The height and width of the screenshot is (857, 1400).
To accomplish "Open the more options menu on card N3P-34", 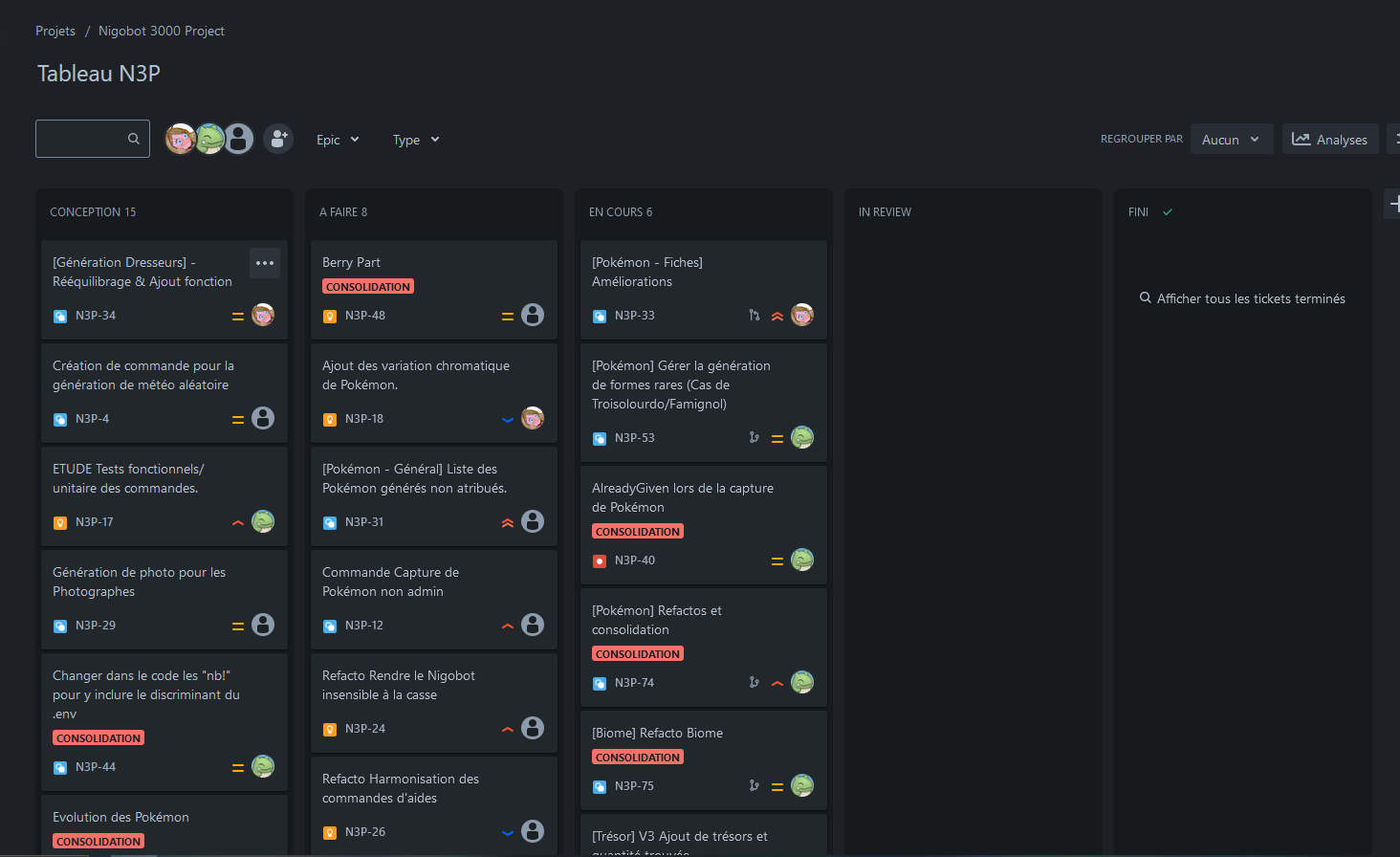I will click(x=264, y=262).
